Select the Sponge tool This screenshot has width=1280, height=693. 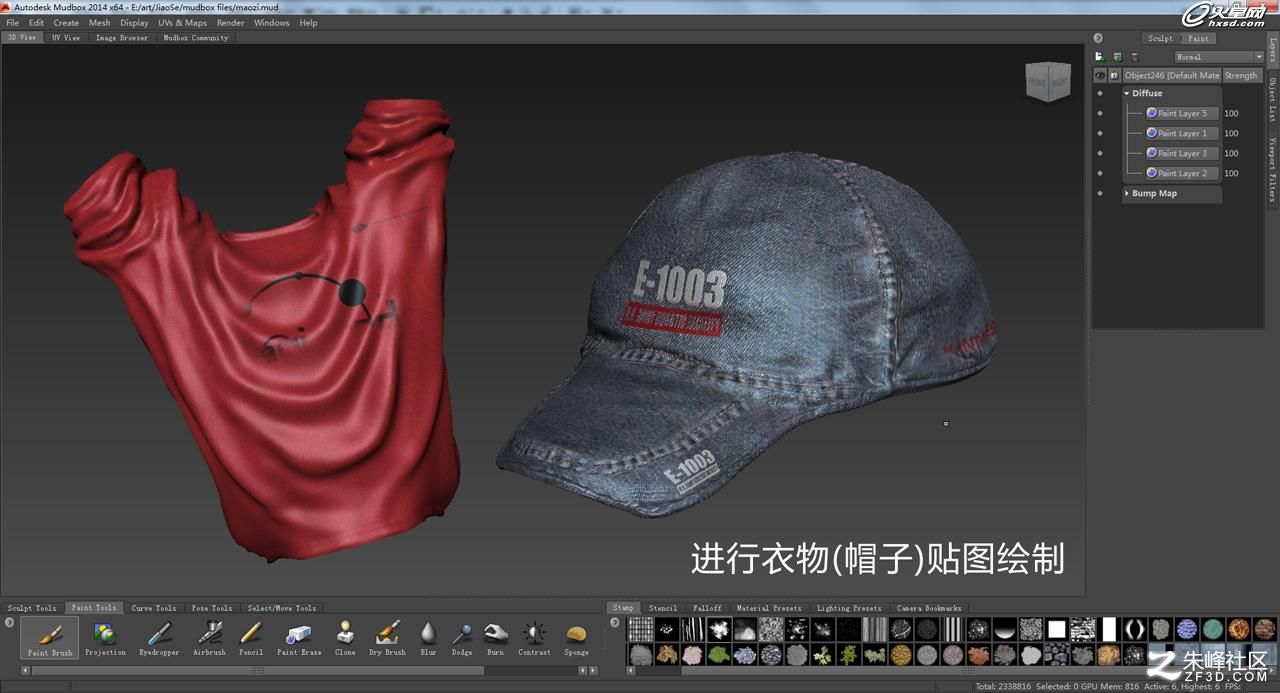[576, 637]
